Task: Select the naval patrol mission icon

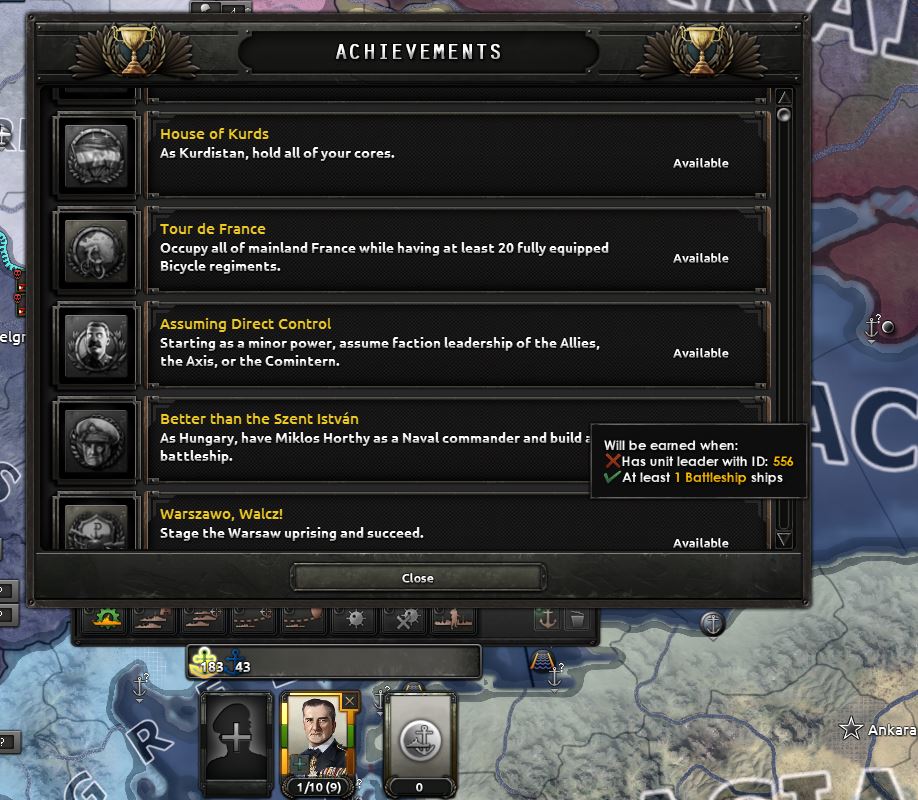Action: pos(155,618)
